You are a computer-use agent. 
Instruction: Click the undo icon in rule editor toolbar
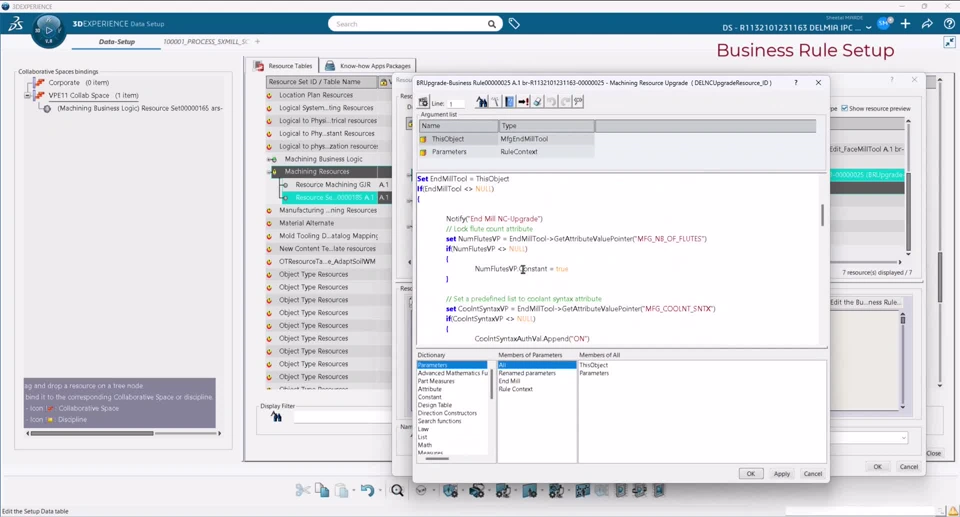click(x=551, y=102)
